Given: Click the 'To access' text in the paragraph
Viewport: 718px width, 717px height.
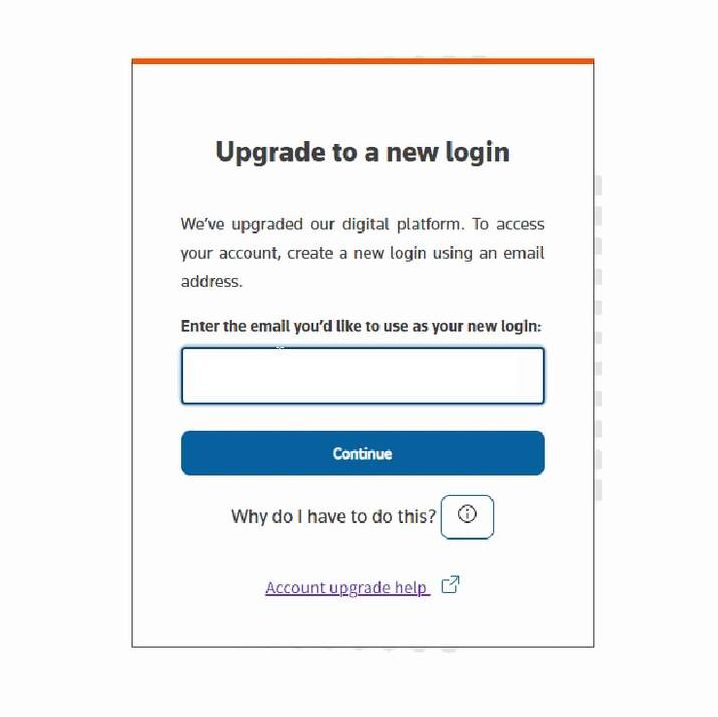Looking at the screenshot, I should tap(508, 224).
